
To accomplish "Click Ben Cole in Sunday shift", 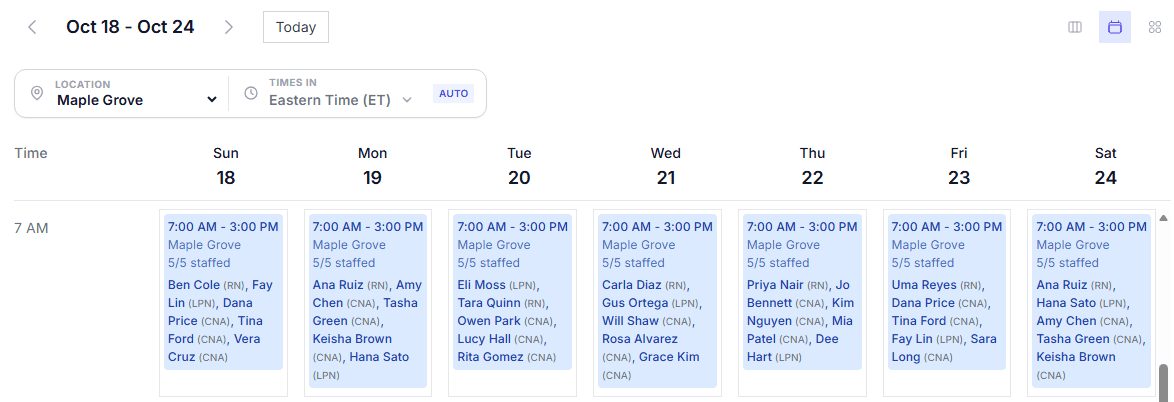I will [x=194, y=284].
